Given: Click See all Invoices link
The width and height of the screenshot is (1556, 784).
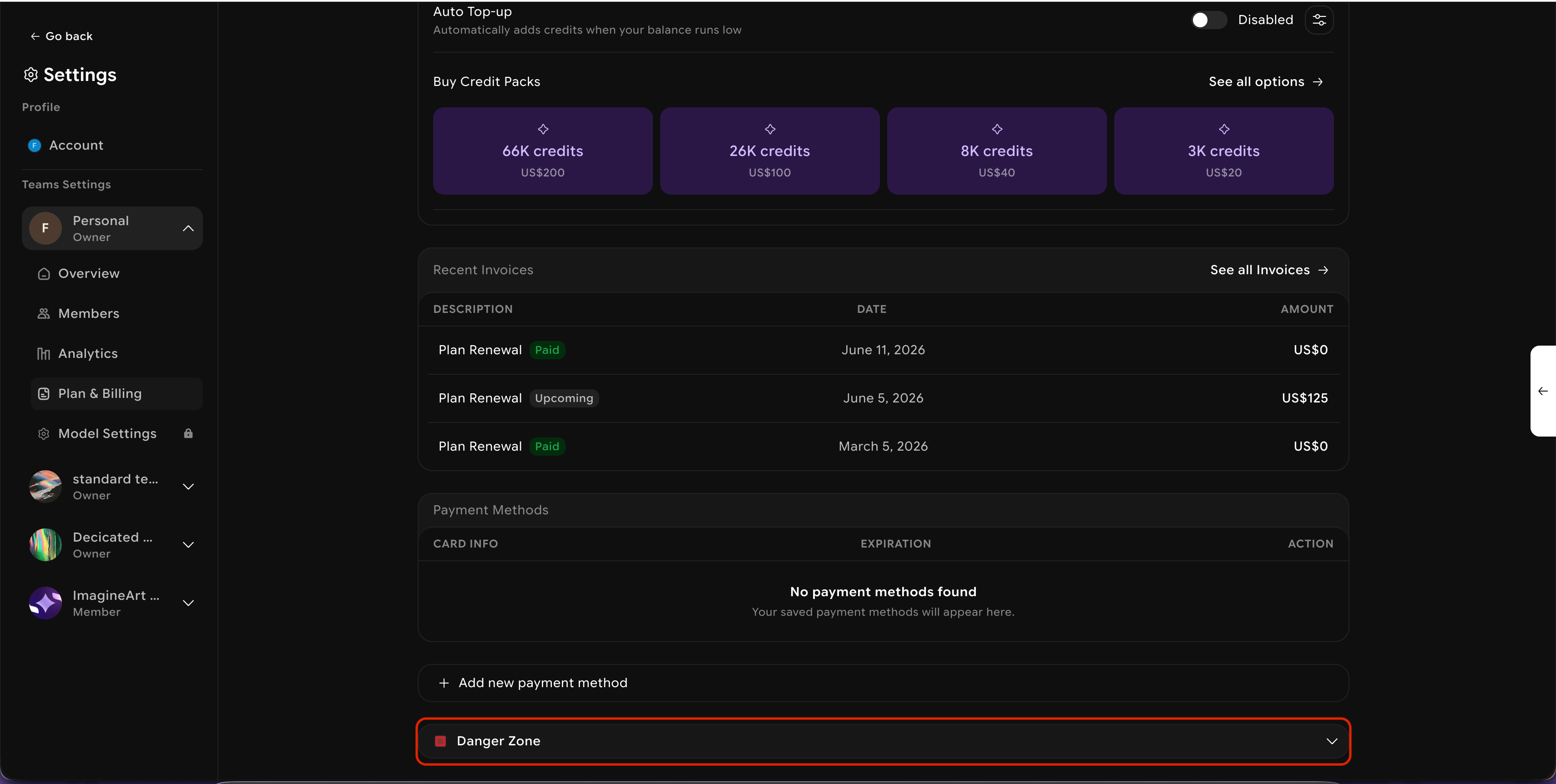Looking at the screenshot, I should (x=1269, y=270).
